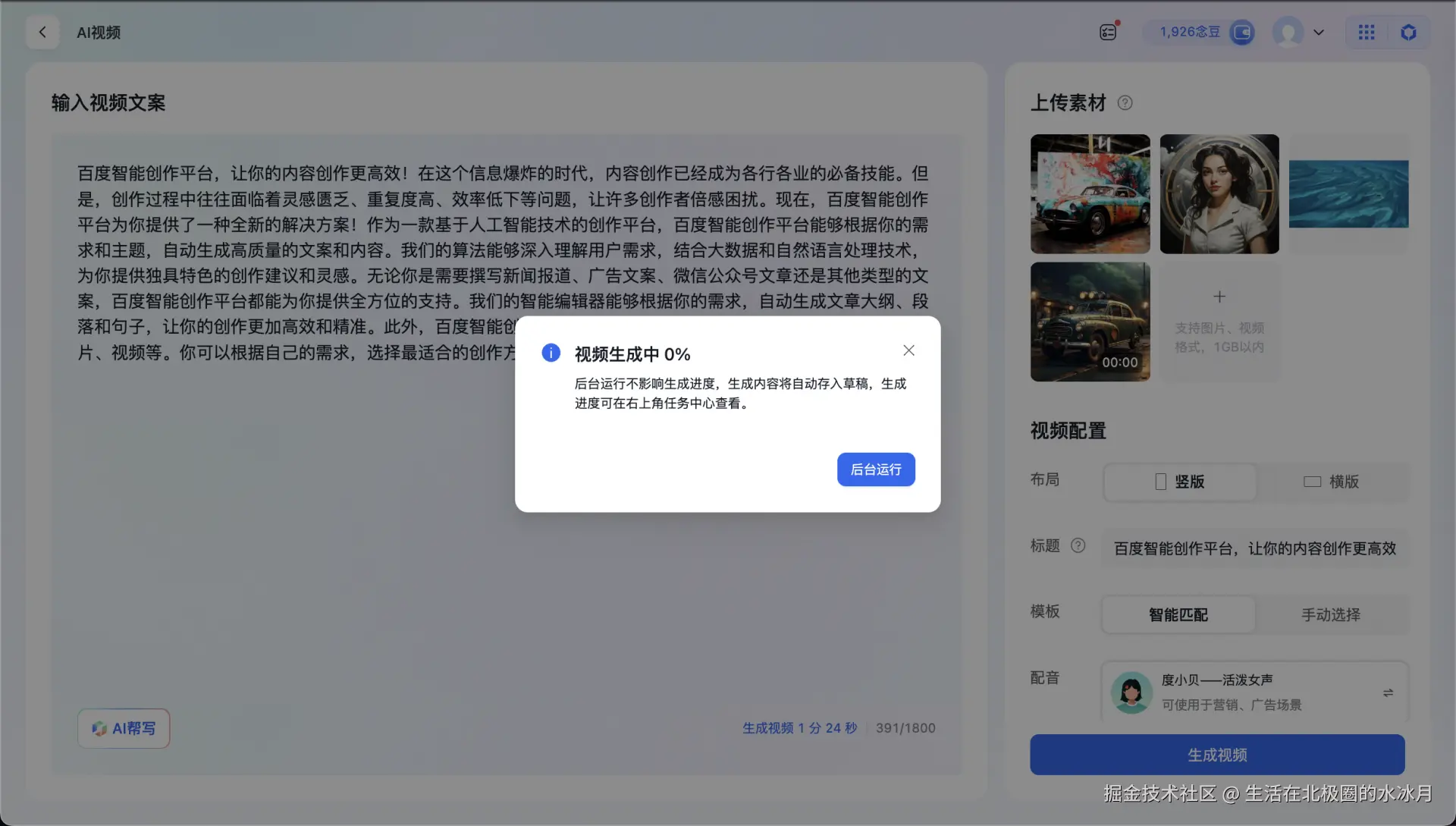Click the 后台运行 button
The image size is (1456, 826).
[x=876, y=470]
